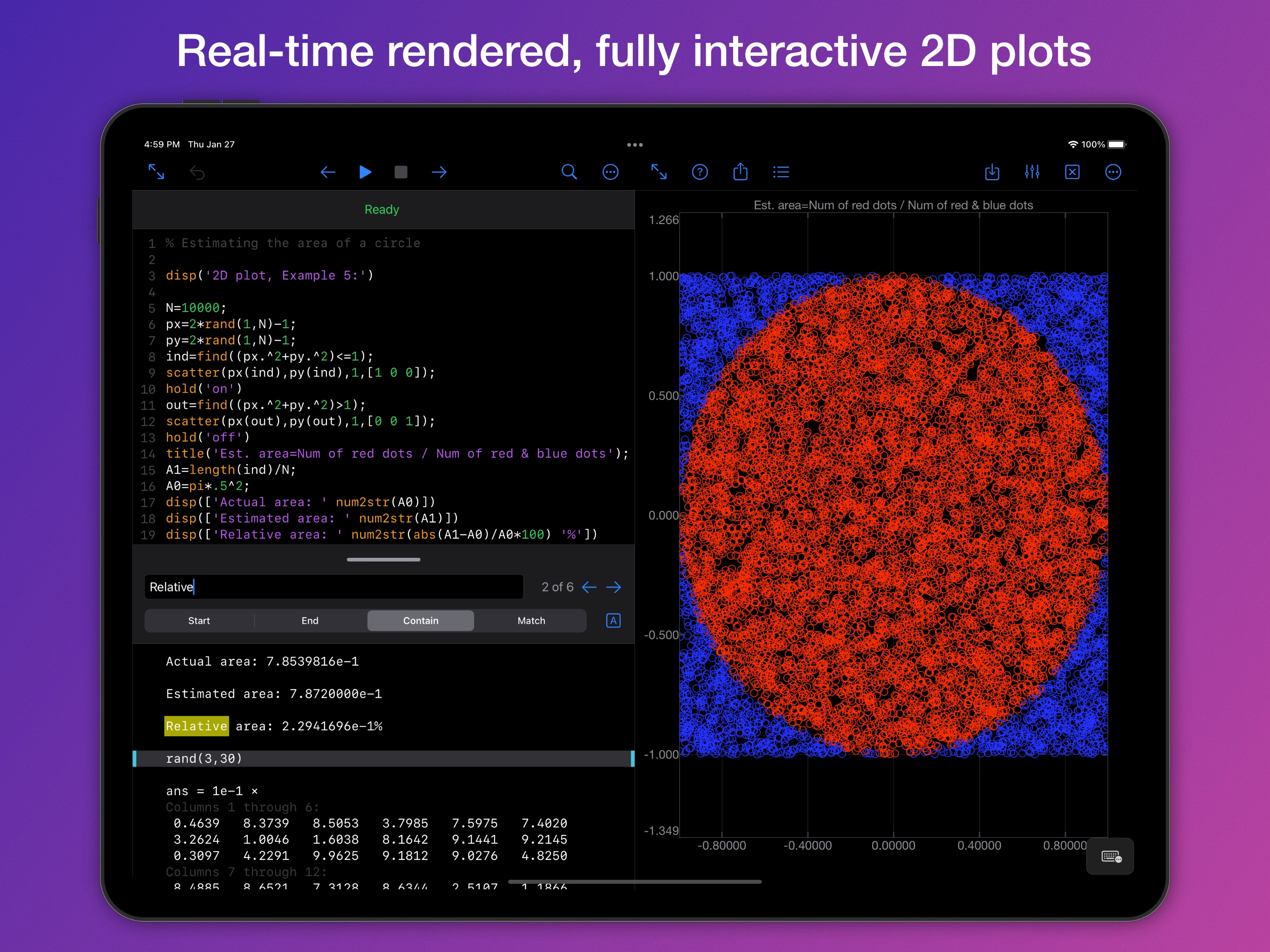Toggle case-sensitive 'A' search option
This screenshot has width=1270, height=952.
coord(613,621)
